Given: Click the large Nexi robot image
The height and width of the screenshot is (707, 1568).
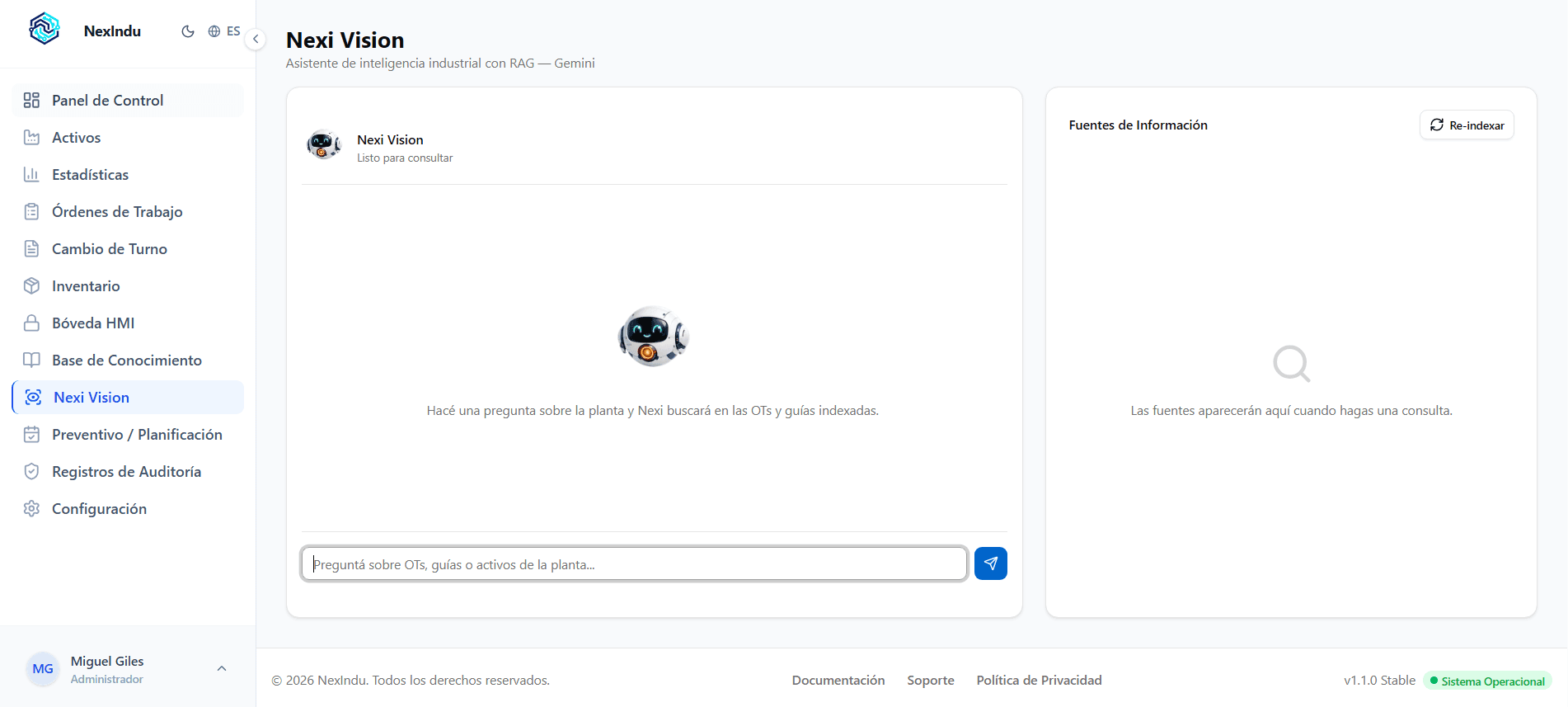Looking at the screenshot, I should pos(653,336).
